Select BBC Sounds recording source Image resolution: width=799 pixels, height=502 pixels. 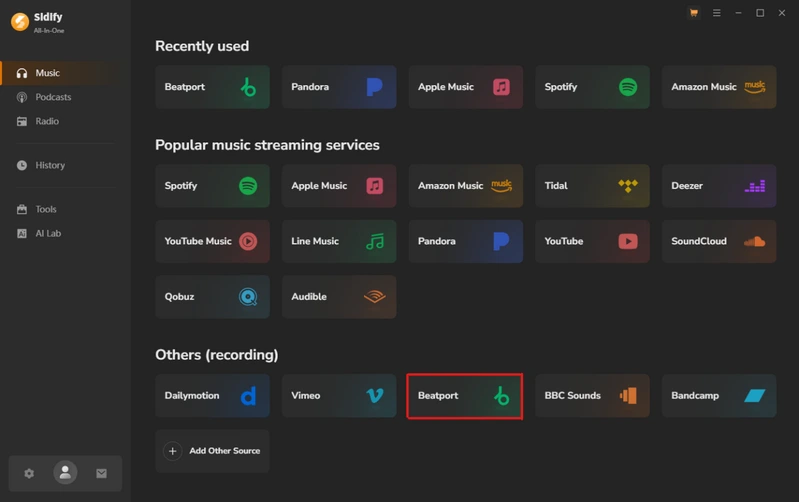click(x=592, y=395)
